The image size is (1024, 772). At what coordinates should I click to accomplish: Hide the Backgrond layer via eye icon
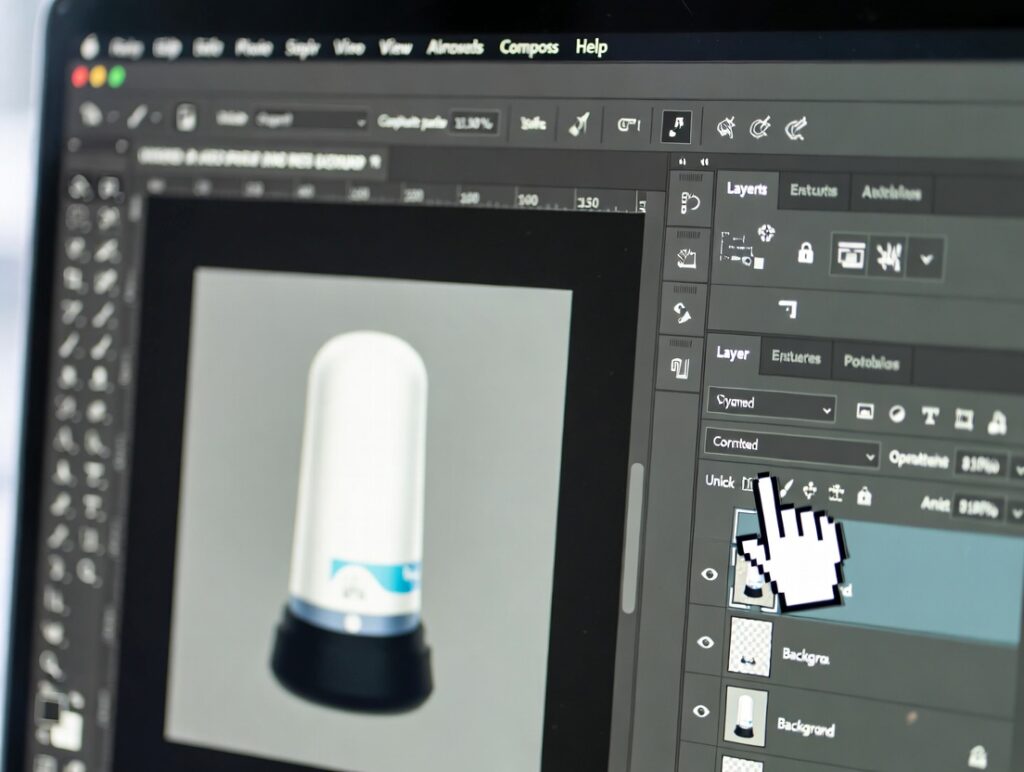(702, 711)
